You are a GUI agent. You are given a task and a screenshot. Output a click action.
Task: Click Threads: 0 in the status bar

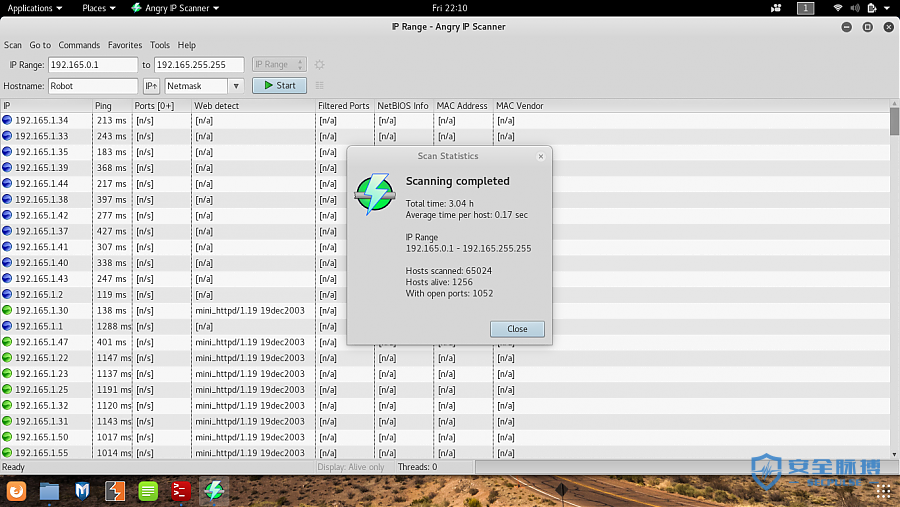click(417, 467)
